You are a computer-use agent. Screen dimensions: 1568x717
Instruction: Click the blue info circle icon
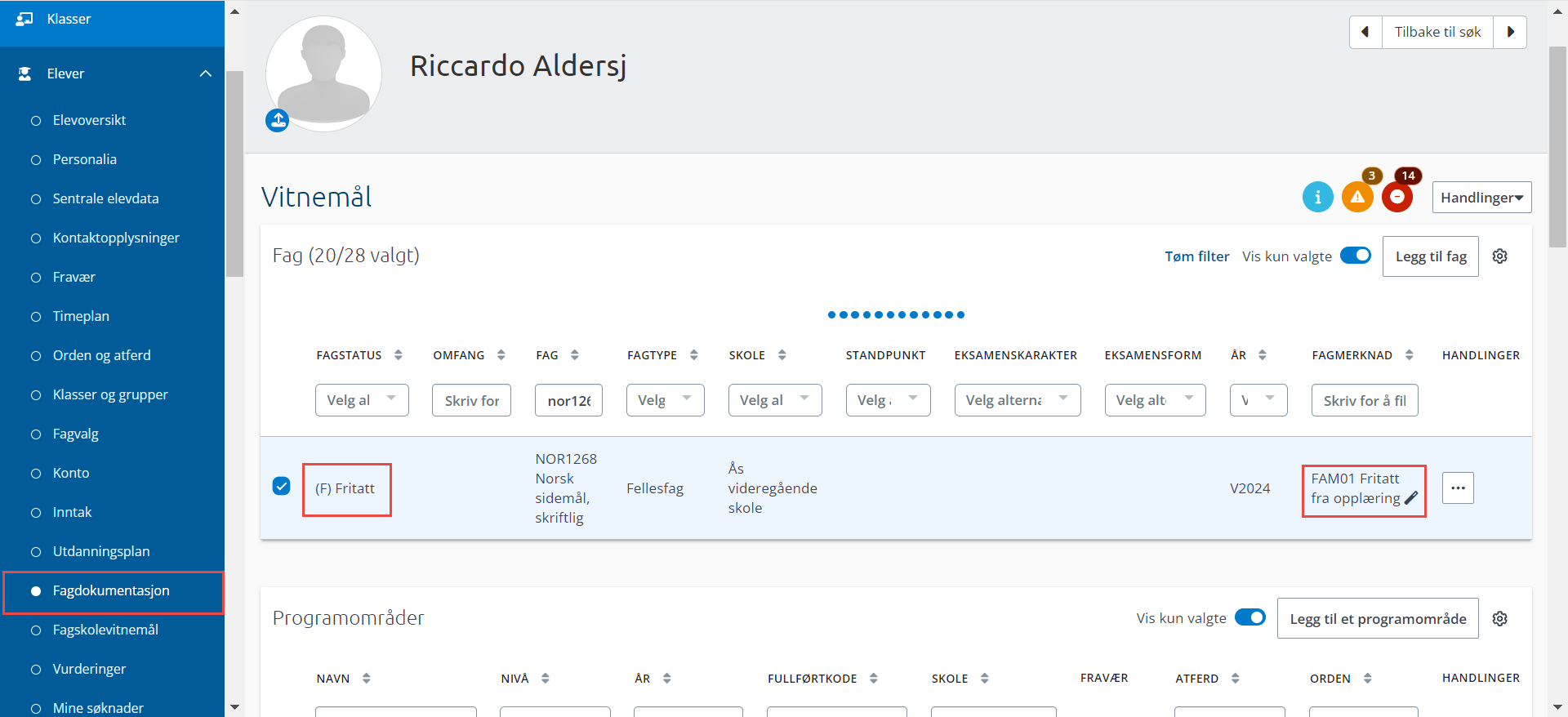click(1317, 197)
